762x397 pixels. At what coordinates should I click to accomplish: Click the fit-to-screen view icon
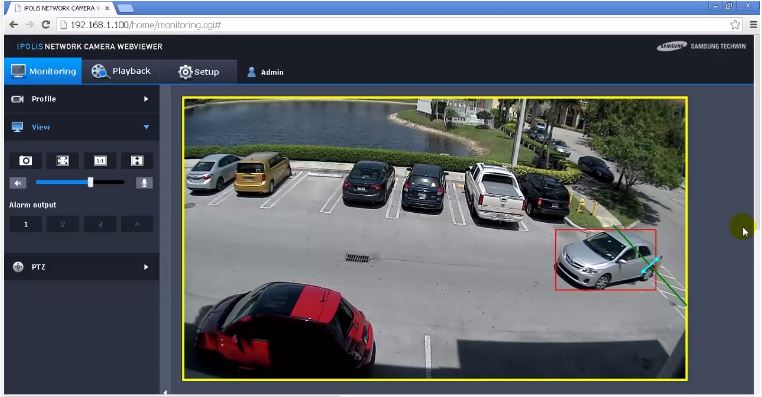tap(63, 161)
